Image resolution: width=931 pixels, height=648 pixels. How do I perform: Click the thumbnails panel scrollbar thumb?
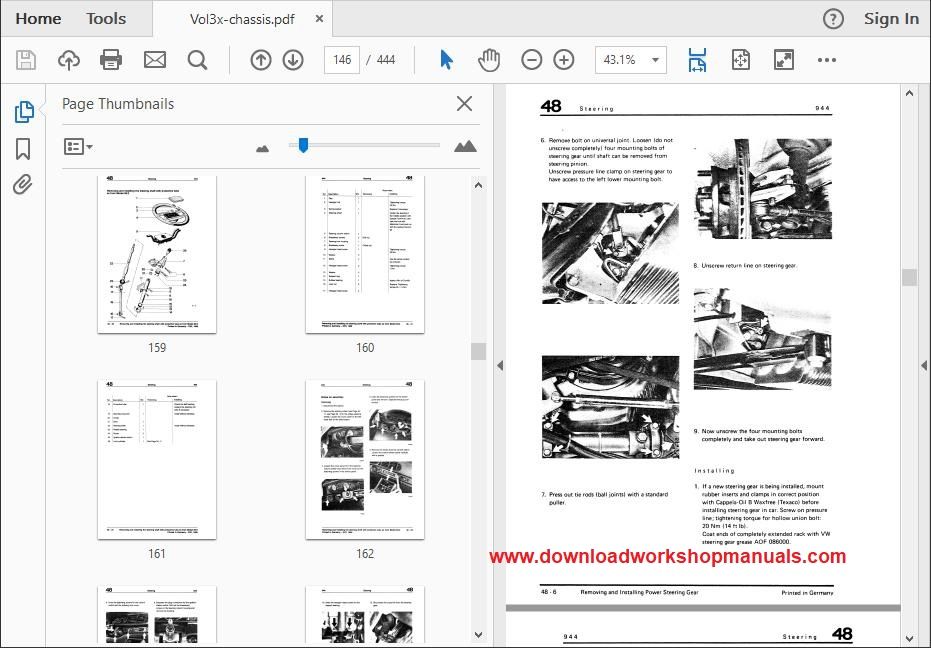click(479, 351)
